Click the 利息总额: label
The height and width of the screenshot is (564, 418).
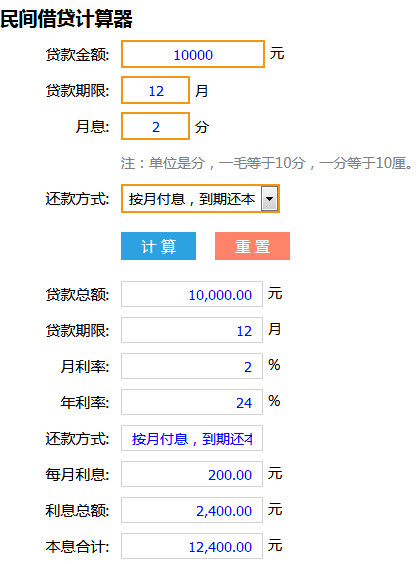click(x=77, y=510)
